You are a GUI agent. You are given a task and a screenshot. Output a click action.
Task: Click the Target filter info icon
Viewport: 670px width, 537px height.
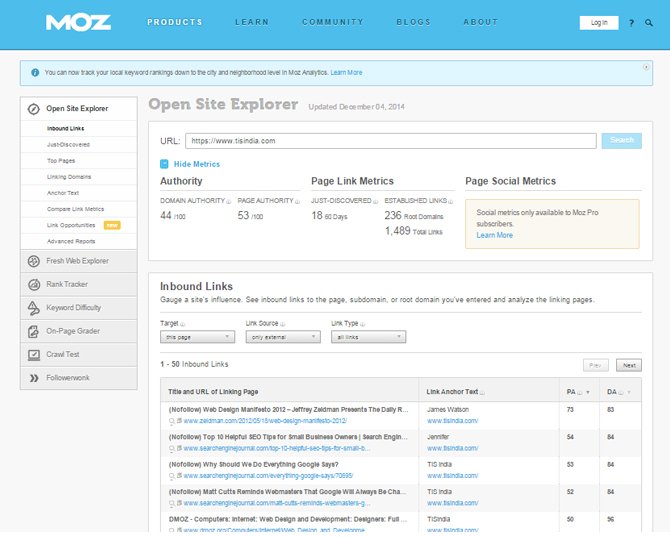(x=183, y=324)
